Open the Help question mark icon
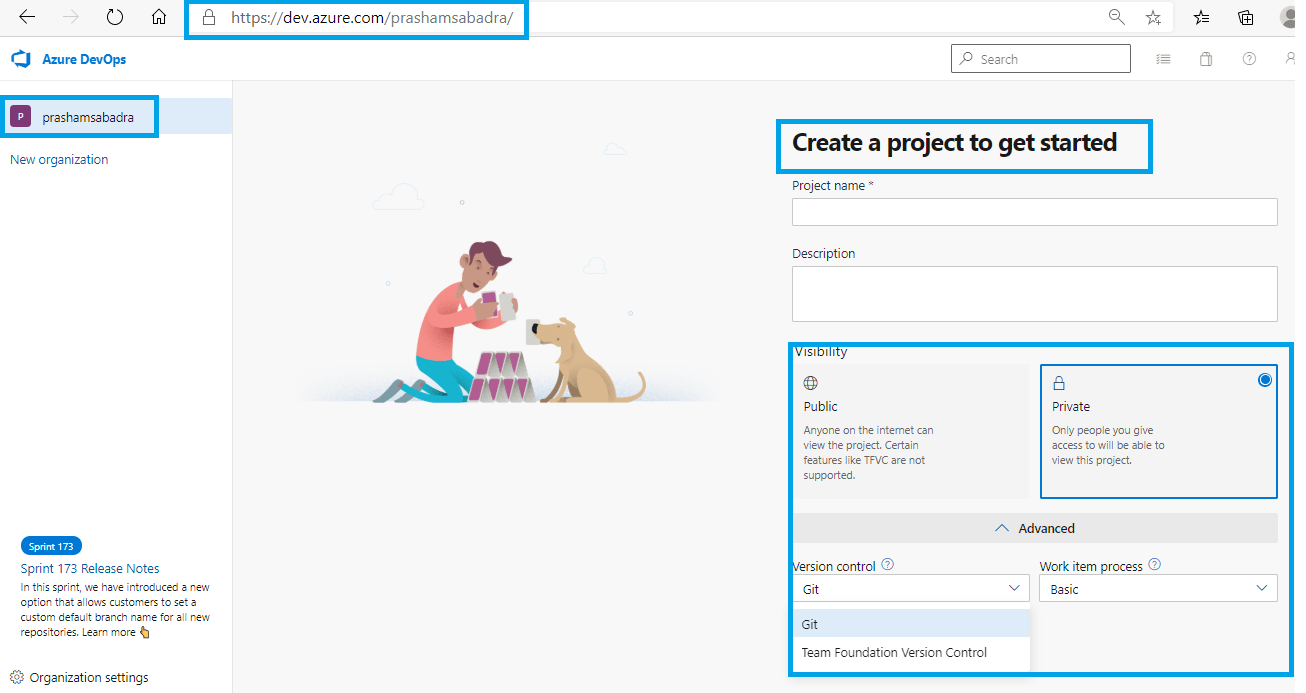The image size is (1306, 693). pyautogui.click(x=1248, y=58)
